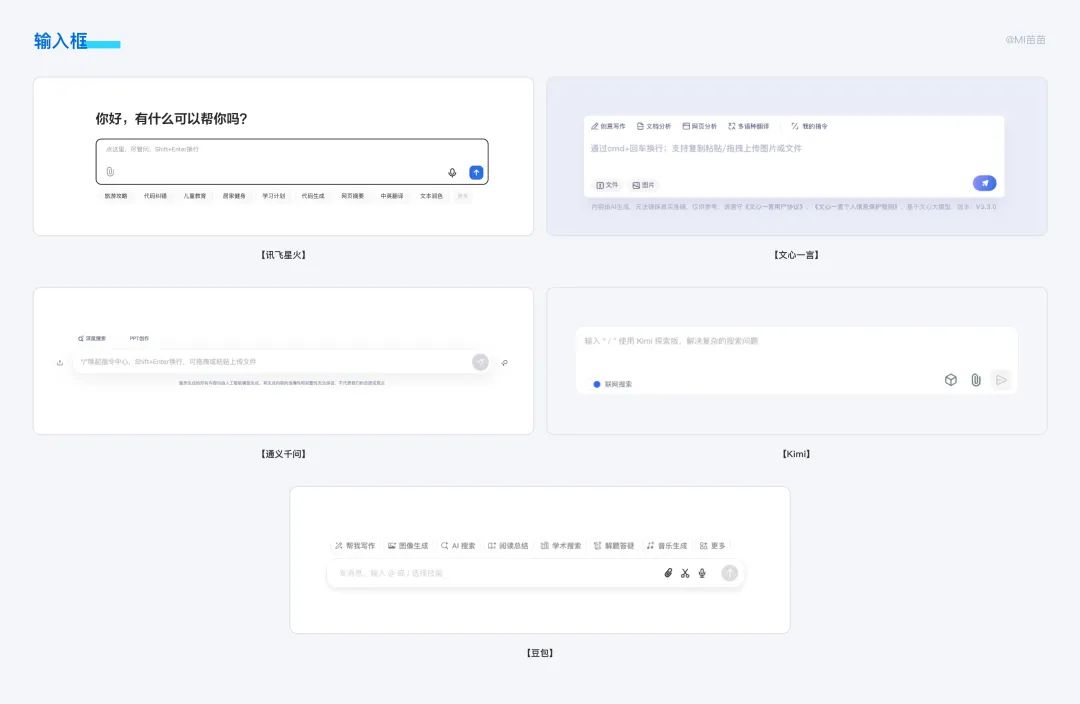Click the icon right of 通义千问 input box
Viewport: 1080px width, 704px height.
505,362
